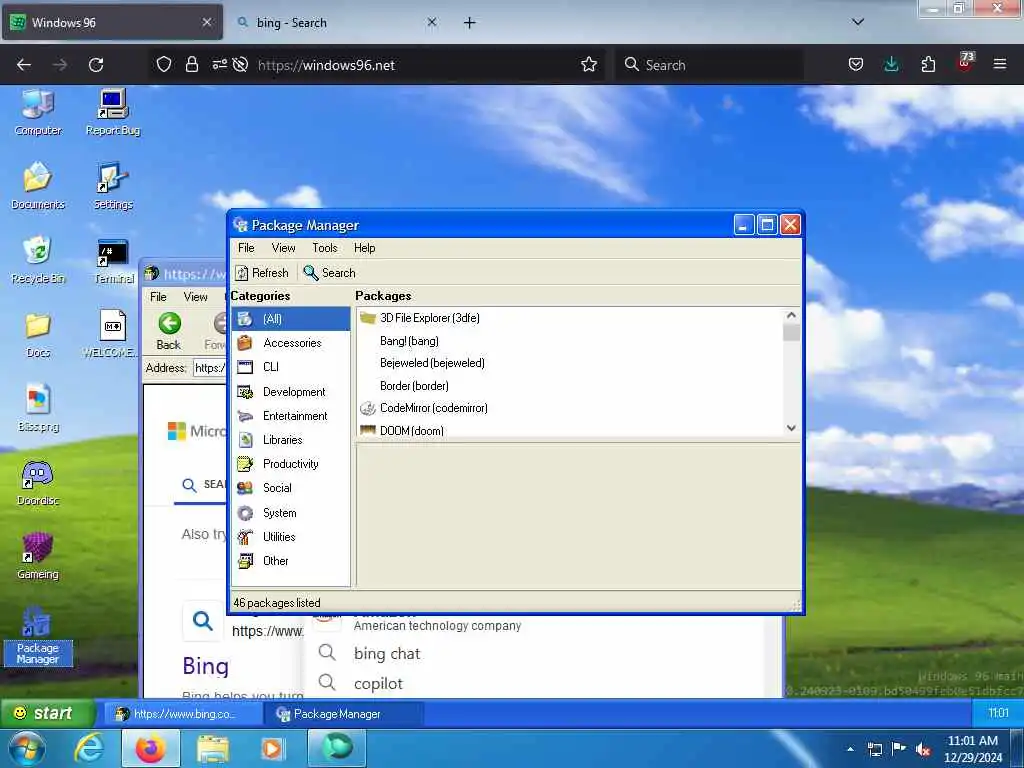Open the Bliss.png image file
The image size is (1024, 768).
[38, 409]
